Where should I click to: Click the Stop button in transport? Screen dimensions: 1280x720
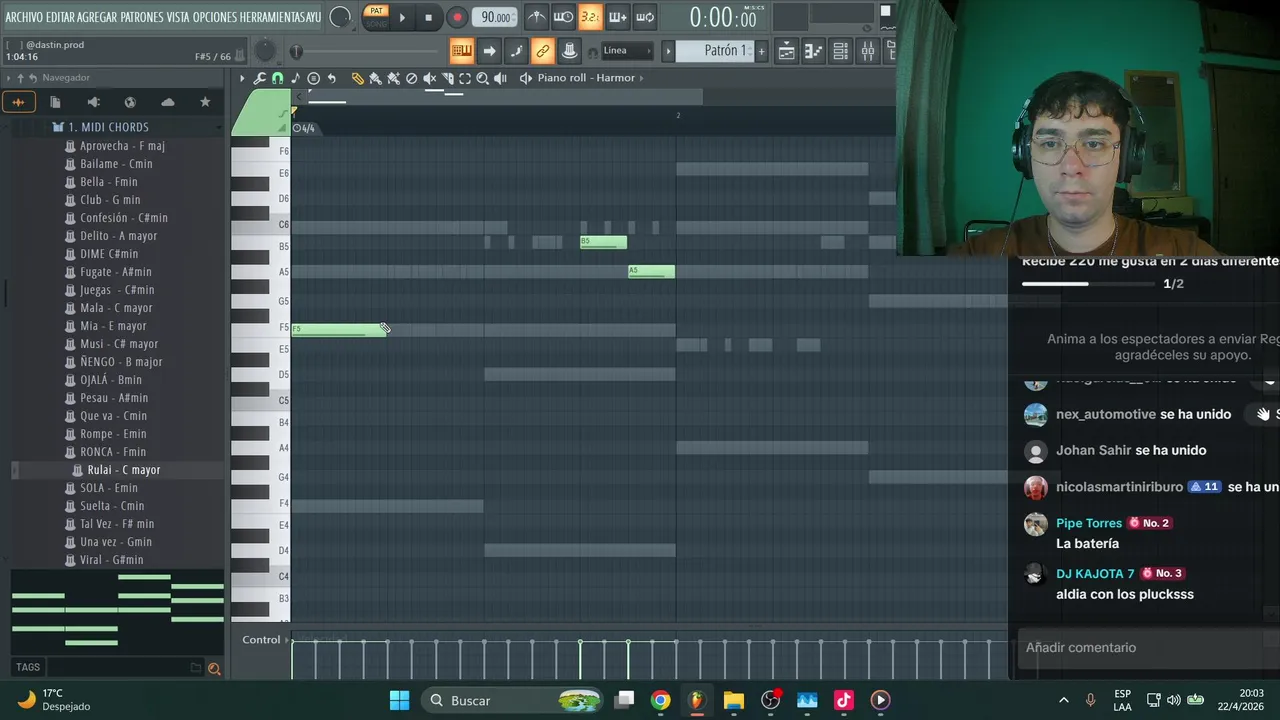click(428, 17)
